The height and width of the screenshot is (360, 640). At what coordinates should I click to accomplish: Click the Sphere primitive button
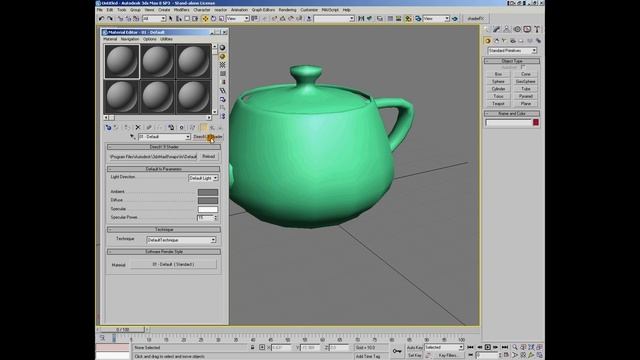(x=498, y=82)
